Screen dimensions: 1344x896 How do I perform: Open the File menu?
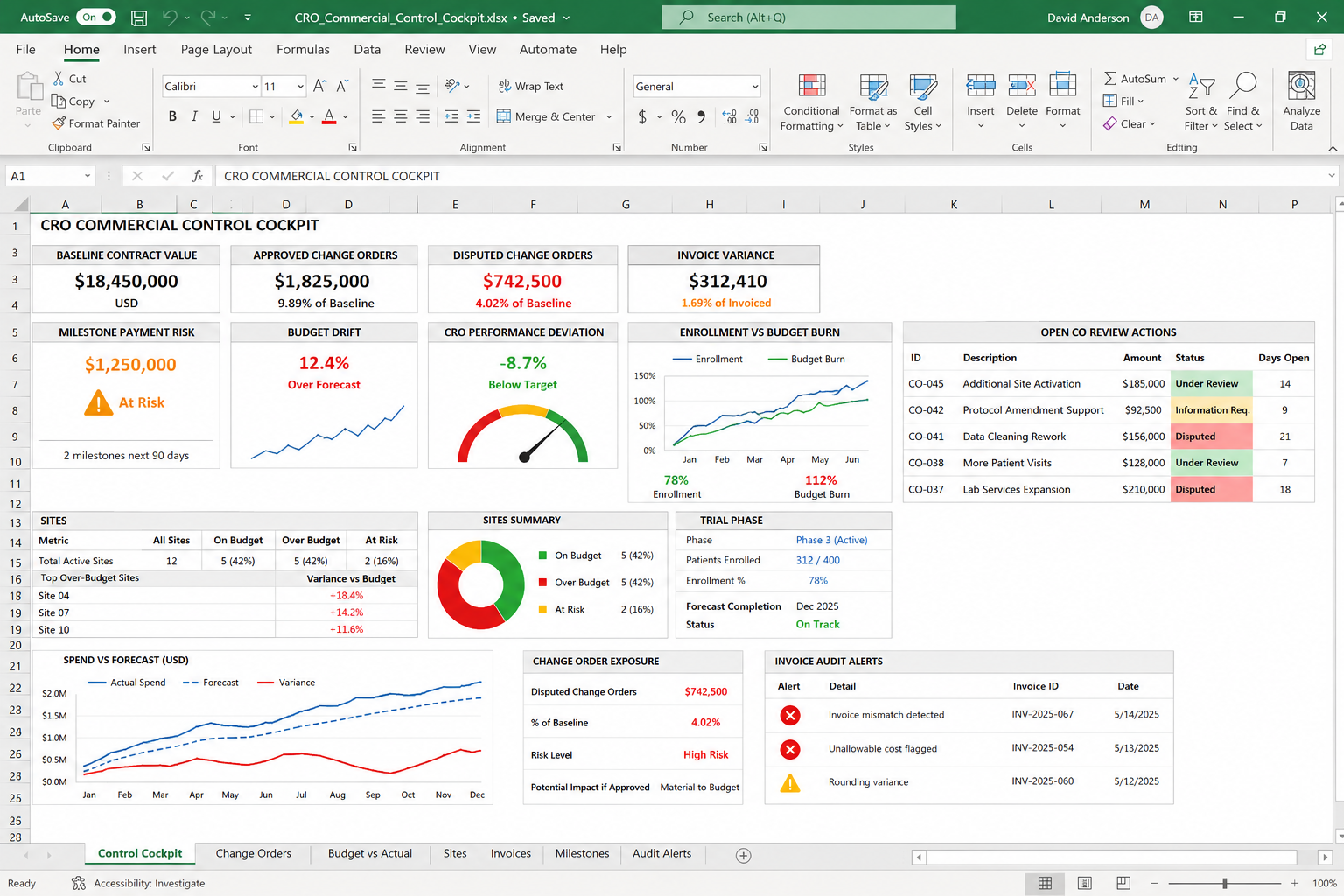pos(26,50)
